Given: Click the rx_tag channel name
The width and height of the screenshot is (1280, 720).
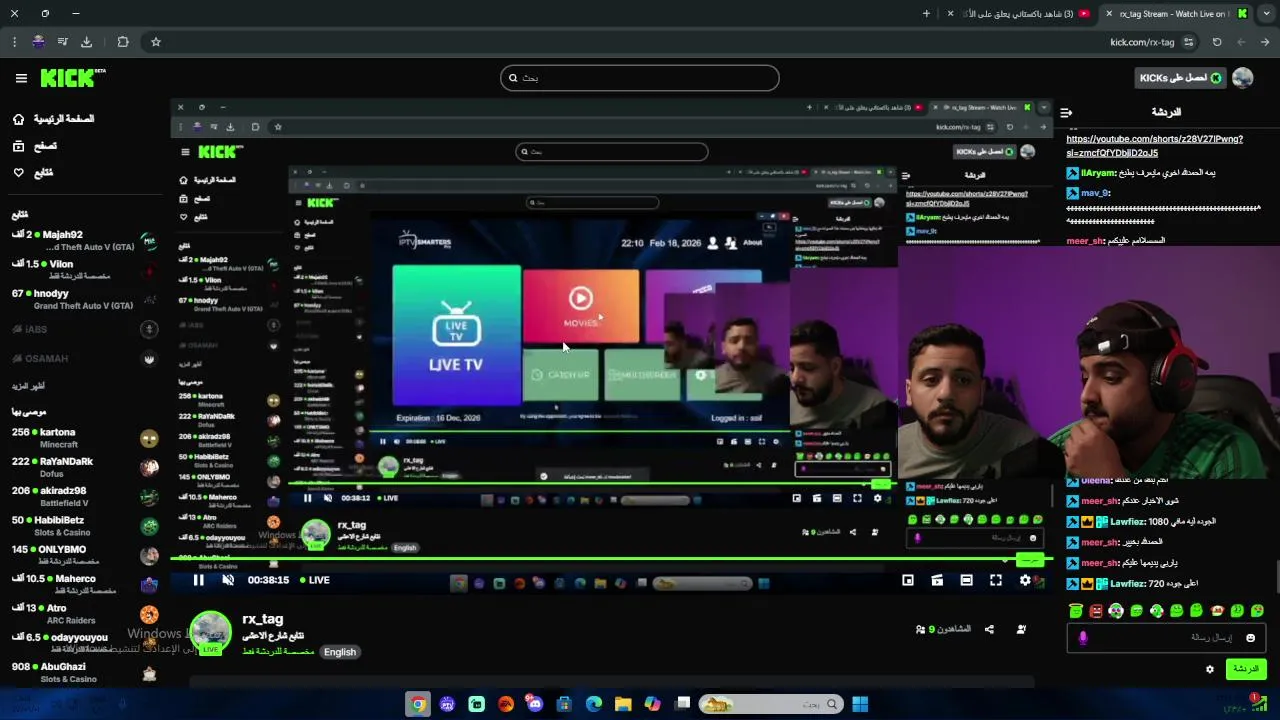Looking at the screenshot, I should pyautogui.click(x=263, y=619).
